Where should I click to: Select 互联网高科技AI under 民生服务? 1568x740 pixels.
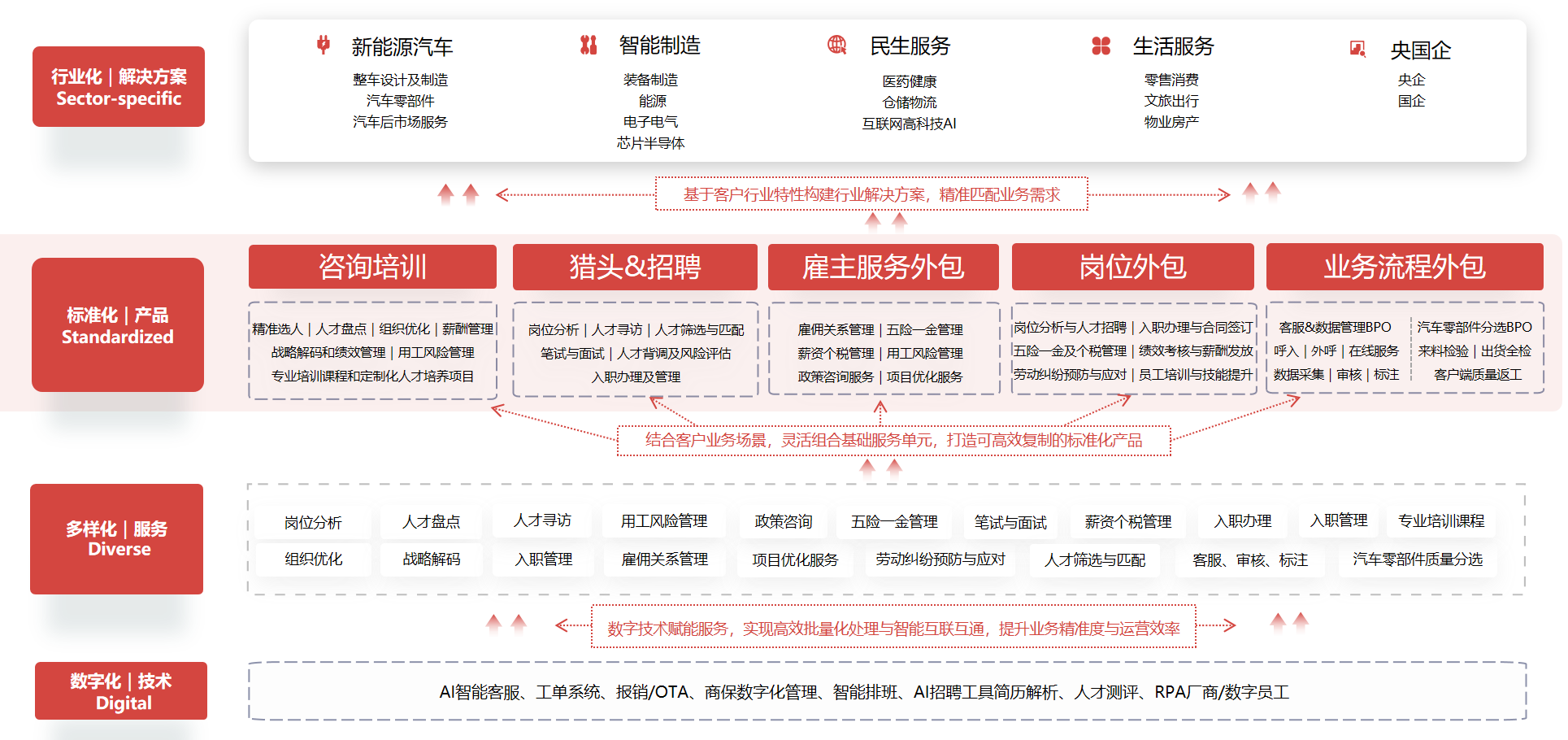(x=910, y=124)
